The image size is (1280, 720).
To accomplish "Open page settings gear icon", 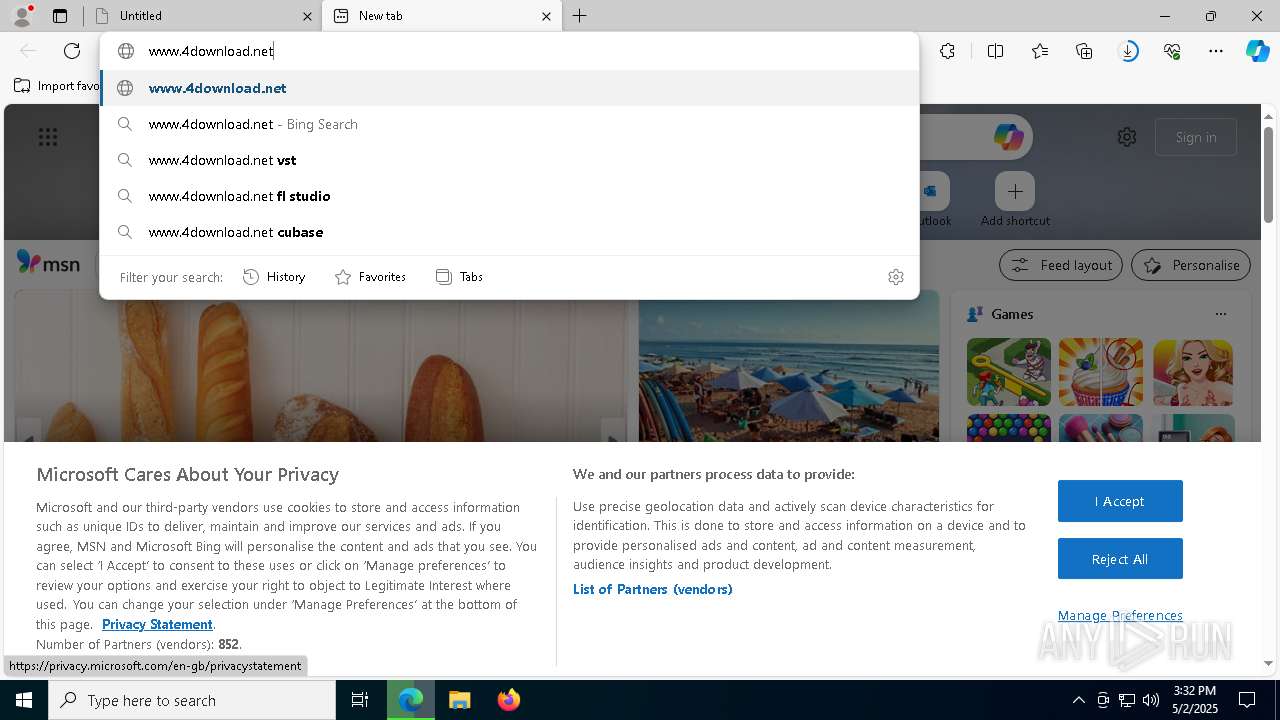I will point(1127,137).
